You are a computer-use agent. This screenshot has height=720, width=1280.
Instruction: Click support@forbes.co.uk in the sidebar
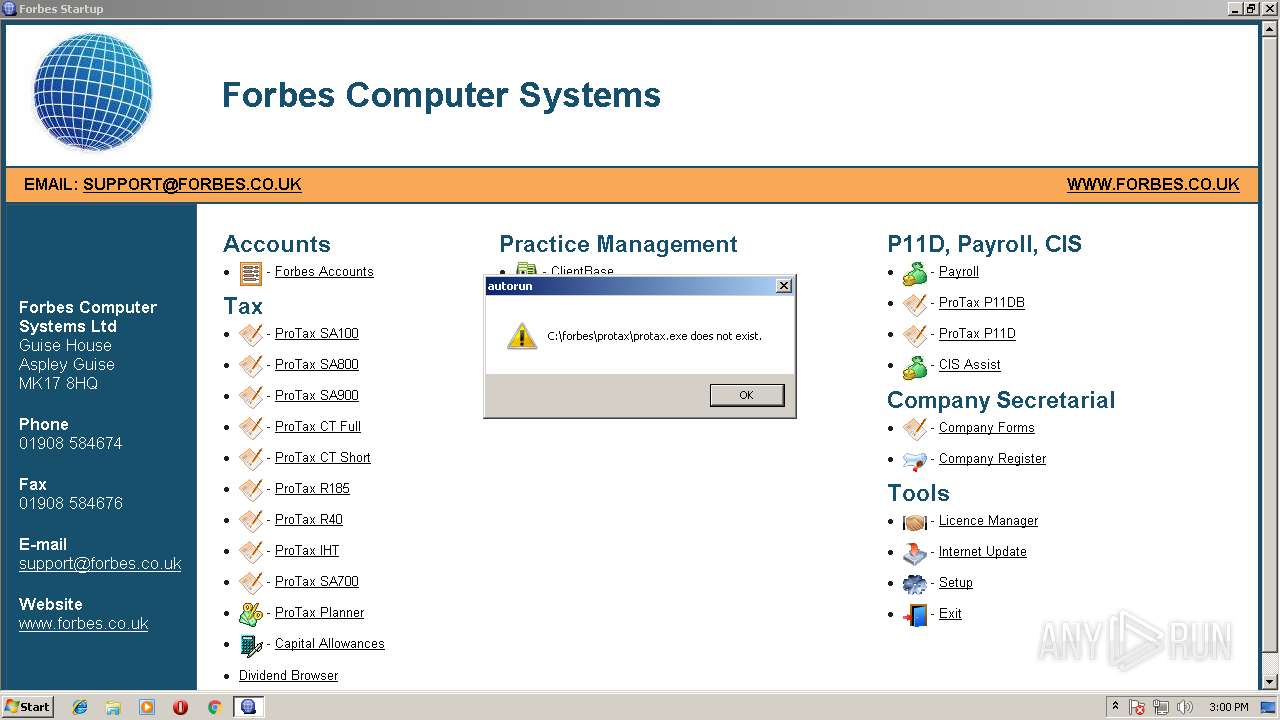(x=100, y=564)
